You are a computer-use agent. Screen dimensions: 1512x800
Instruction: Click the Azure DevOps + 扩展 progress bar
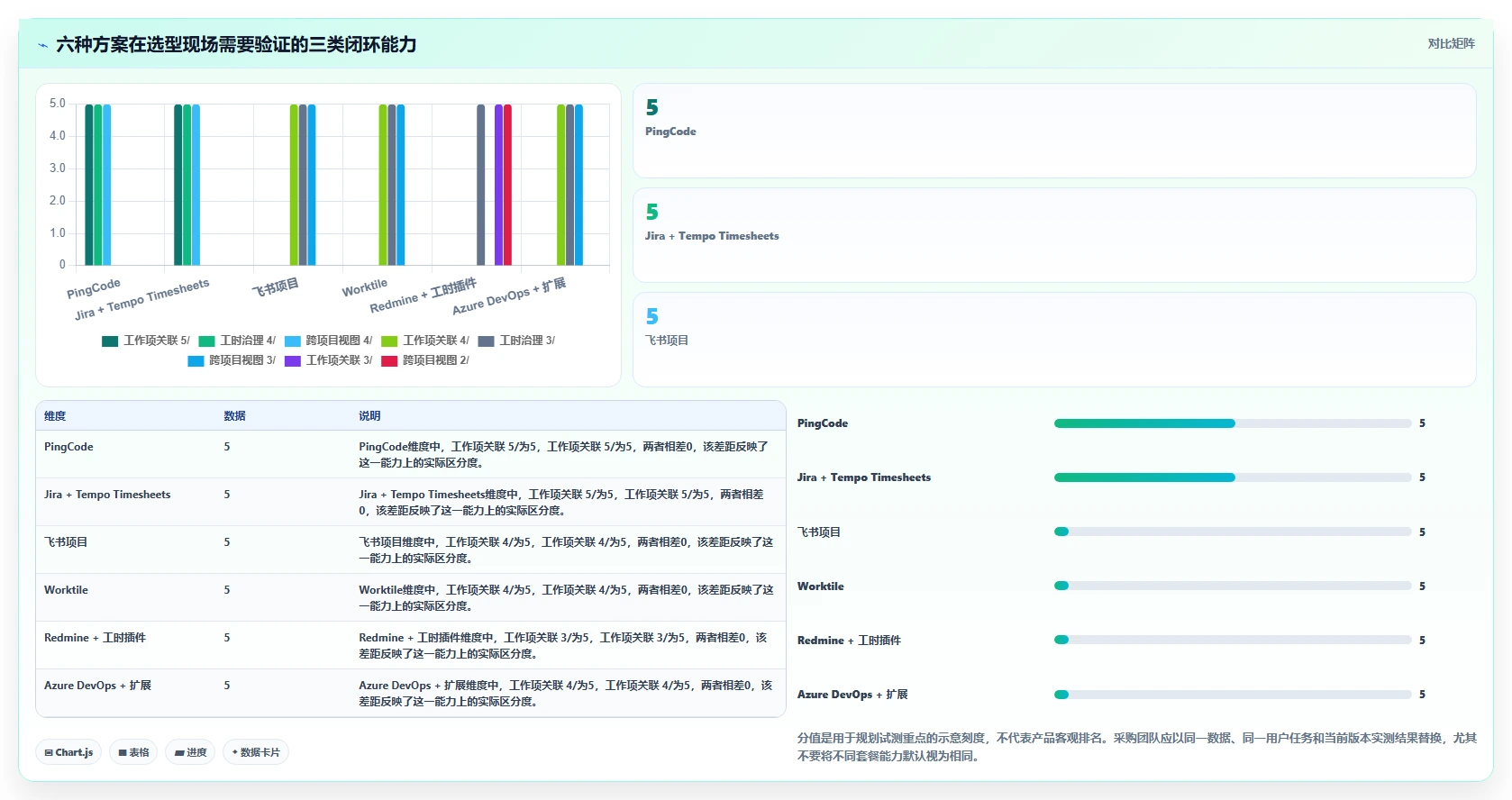click(1233, 695)
